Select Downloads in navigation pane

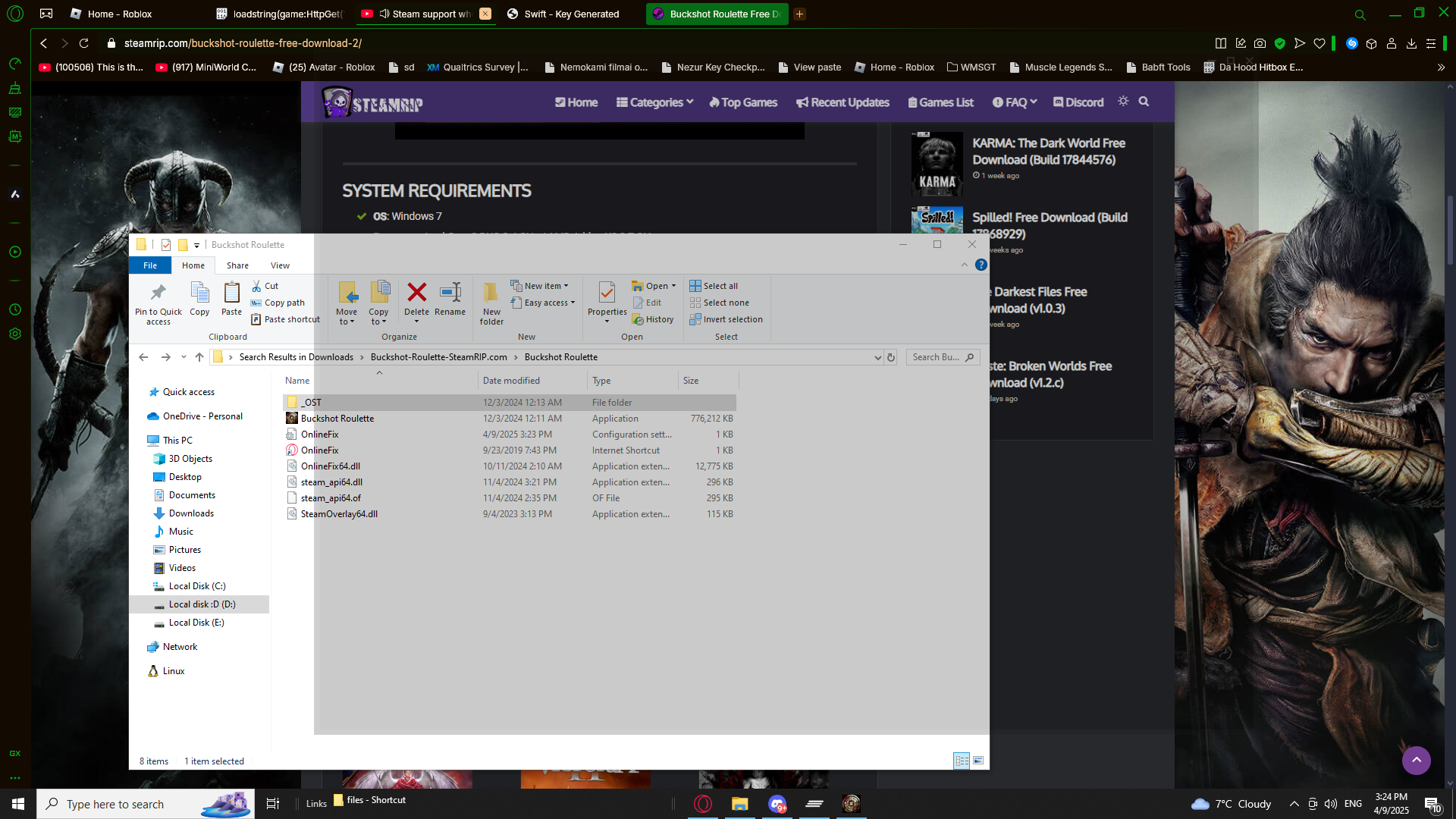click(191, 513)
